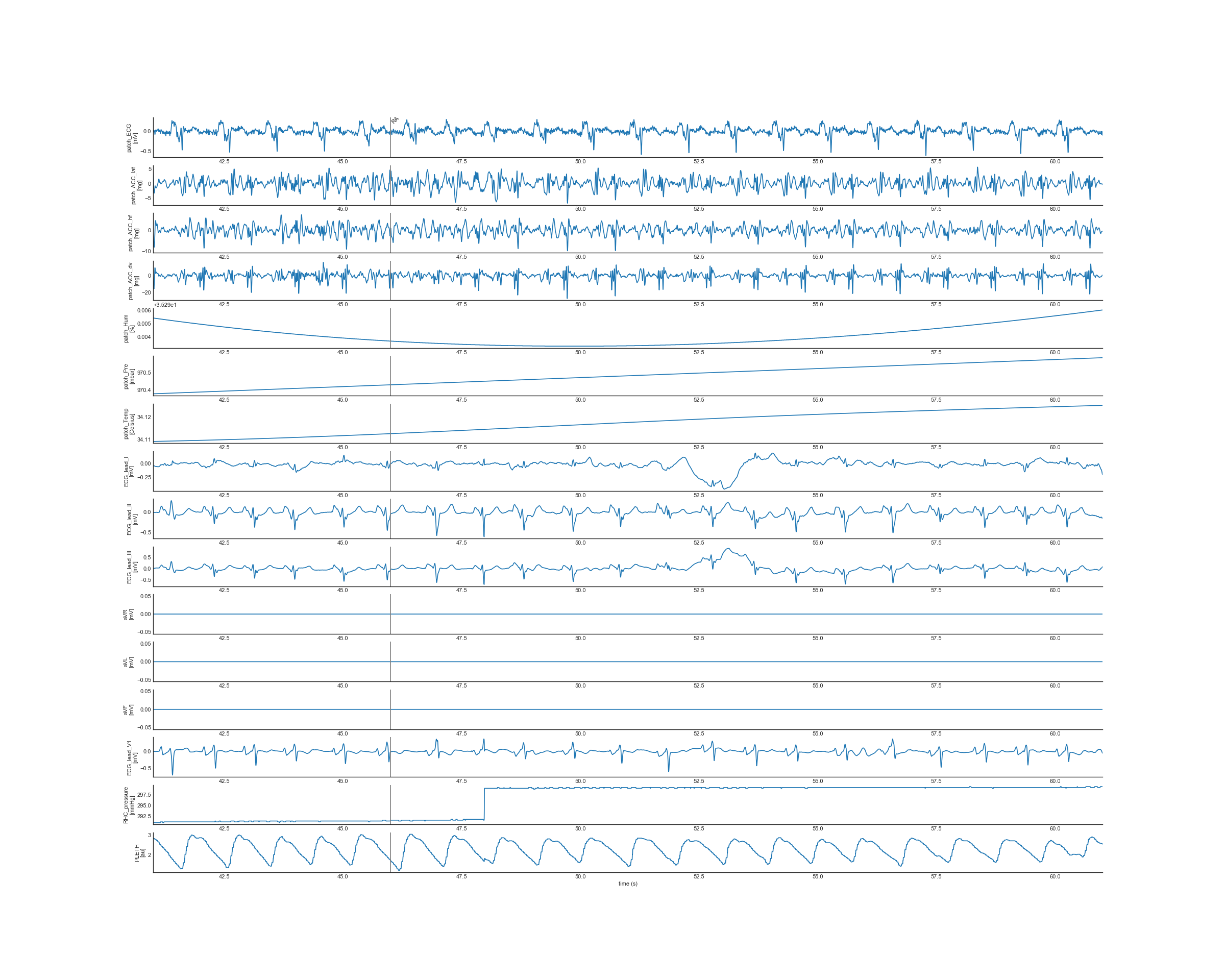Click the patch_ECG y-axis label
This screenshot has width=1225, height=980.
[x=132, y=138]
